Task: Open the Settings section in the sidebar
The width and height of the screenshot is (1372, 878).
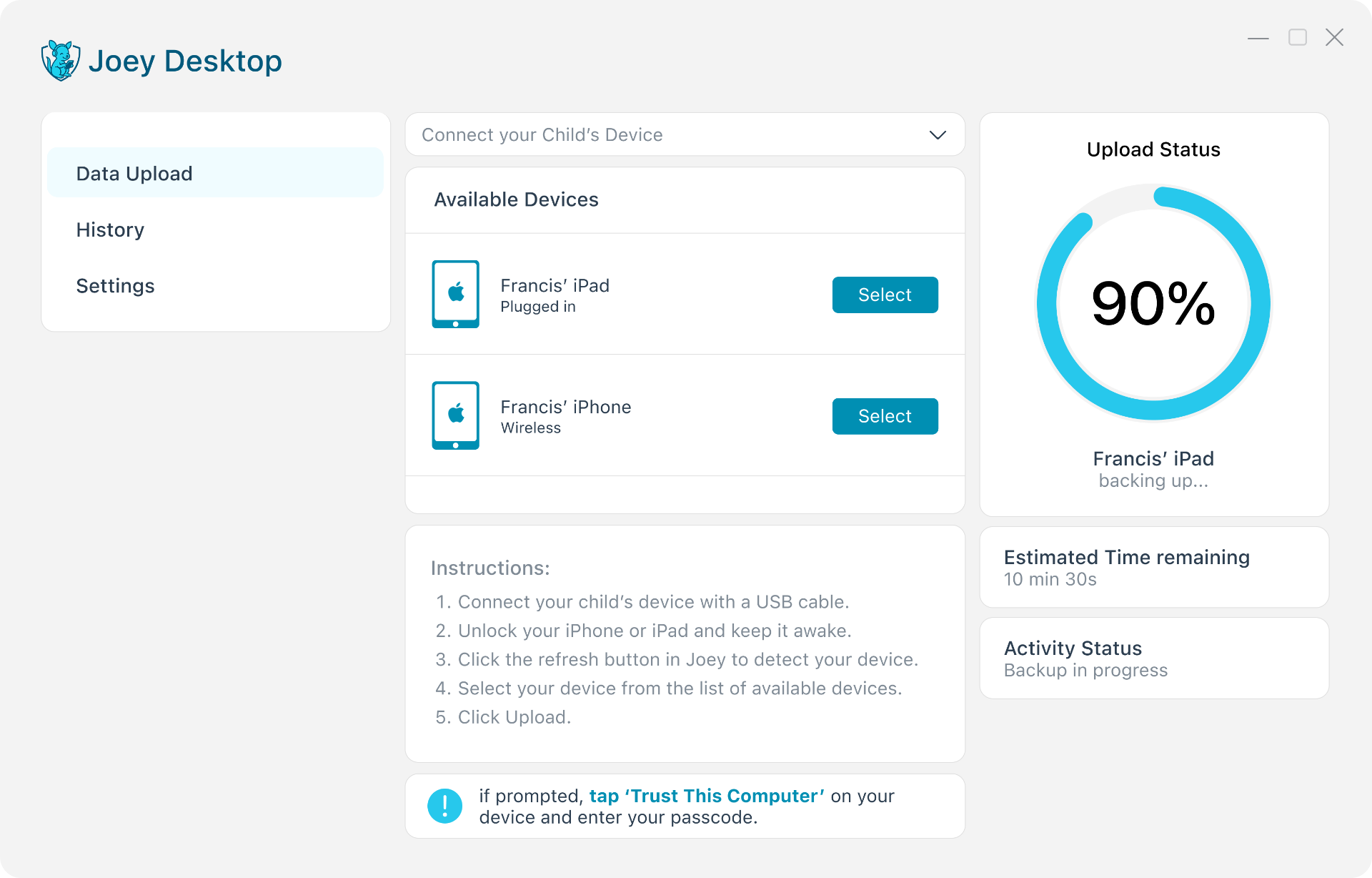Action: coord(115,285)
